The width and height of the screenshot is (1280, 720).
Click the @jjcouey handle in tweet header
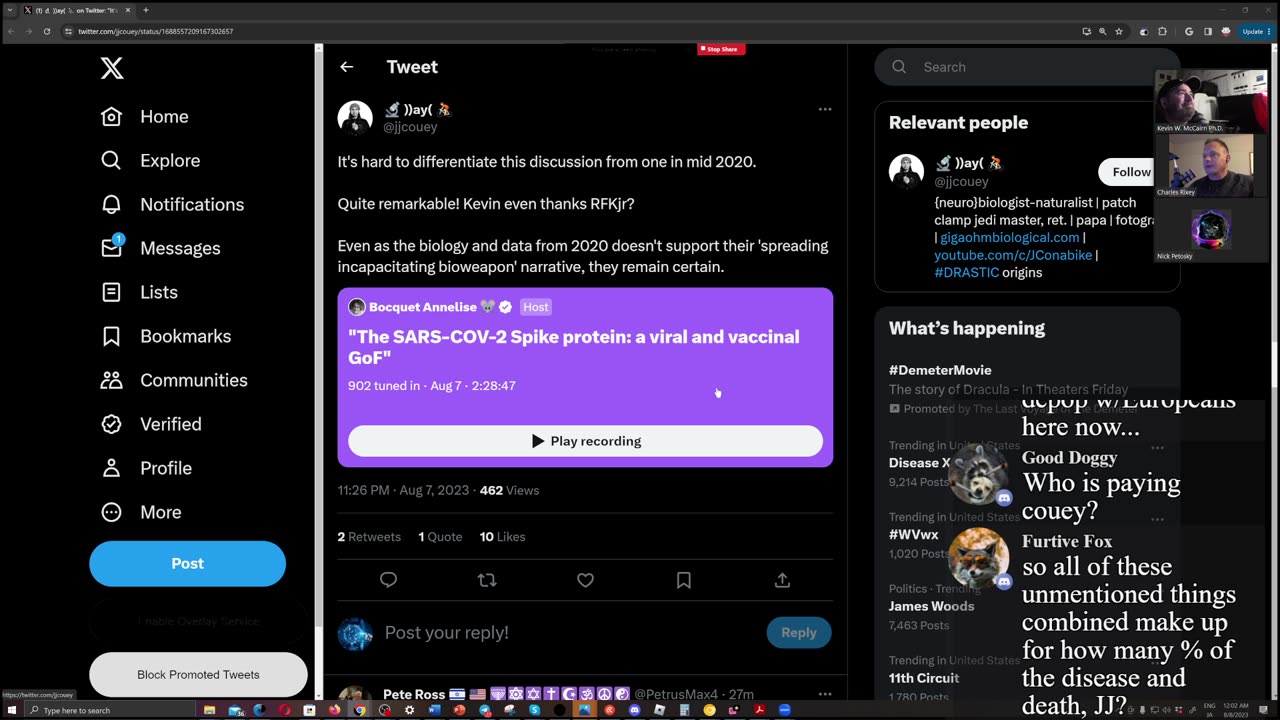(x=410, y=127)
